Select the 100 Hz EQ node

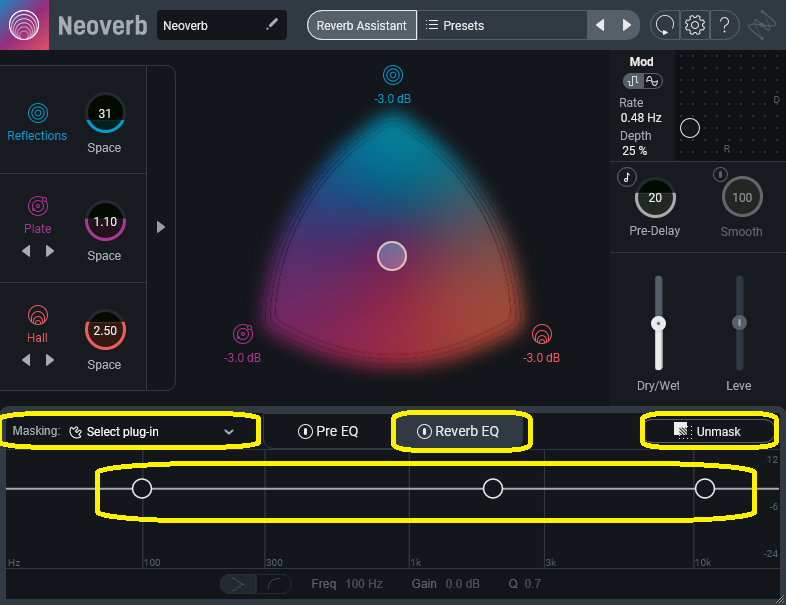coord(142,488)
